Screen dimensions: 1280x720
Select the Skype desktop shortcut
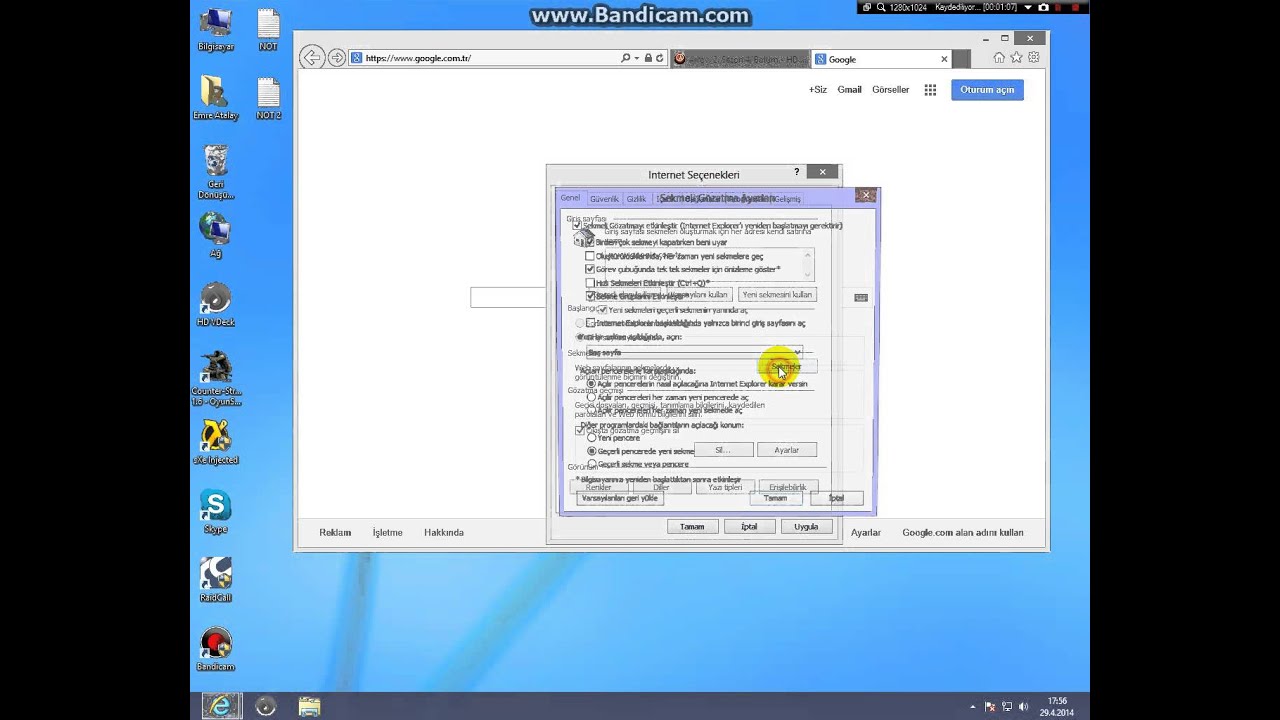[x=216, y=512]
